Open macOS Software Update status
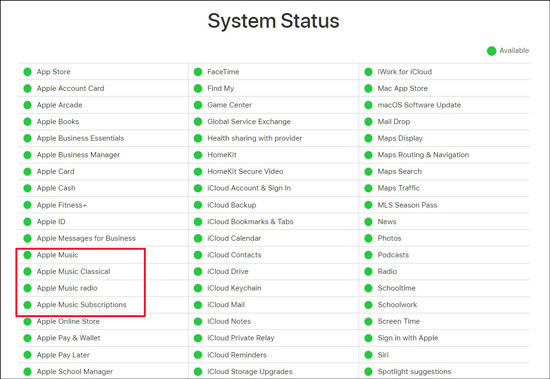Image resolution: width=550 pixels, height=379 pixels. (x=444, y=105)
